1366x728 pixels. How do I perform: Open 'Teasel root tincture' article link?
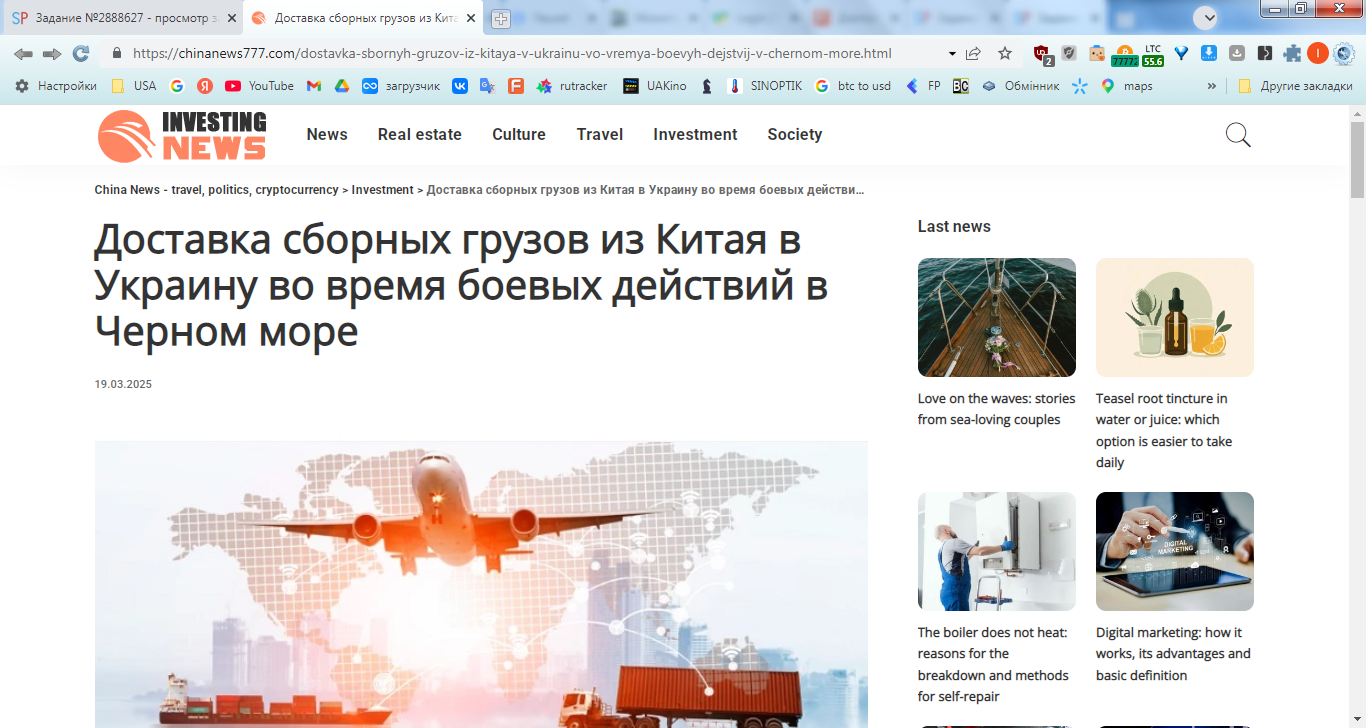coord(1164,430)
